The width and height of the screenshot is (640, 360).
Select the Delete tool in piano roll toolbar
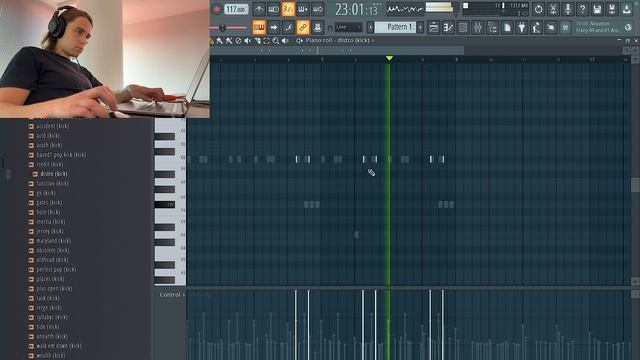pyautogui.click(x=238, y=40)
